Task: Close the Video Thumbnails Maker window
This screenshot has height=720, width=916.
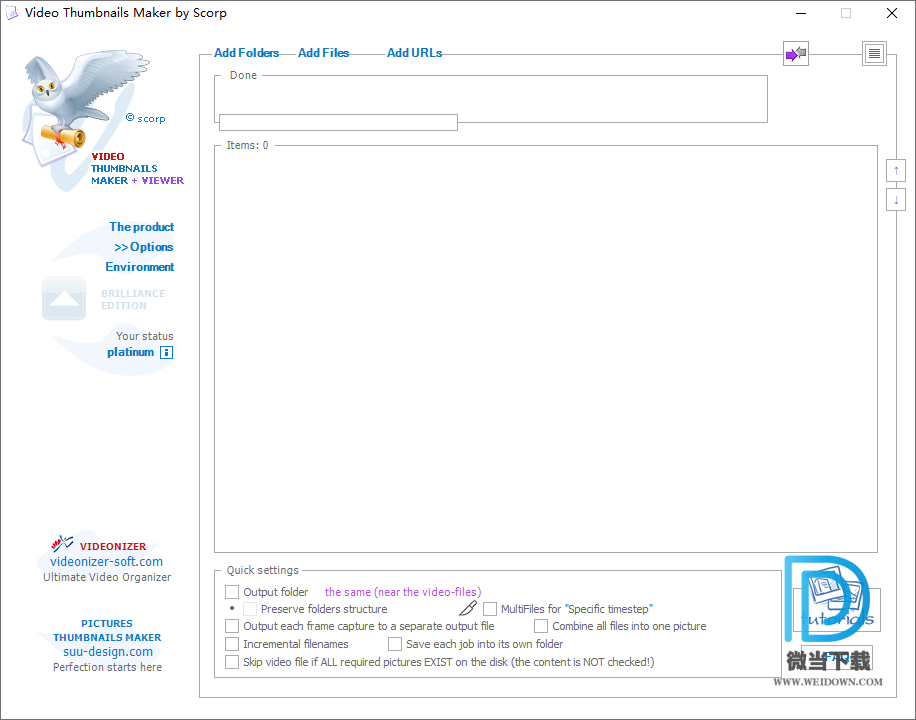Action: (x=891, y=13)
